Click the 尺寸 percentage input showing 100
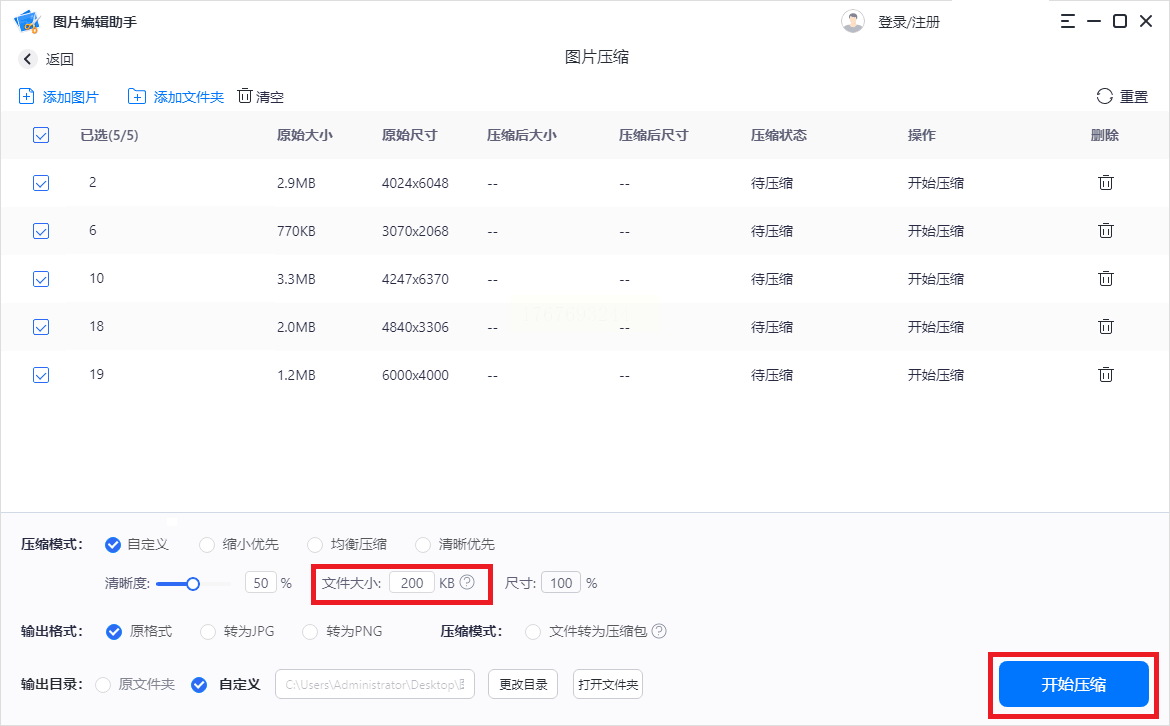 (561, 583)
